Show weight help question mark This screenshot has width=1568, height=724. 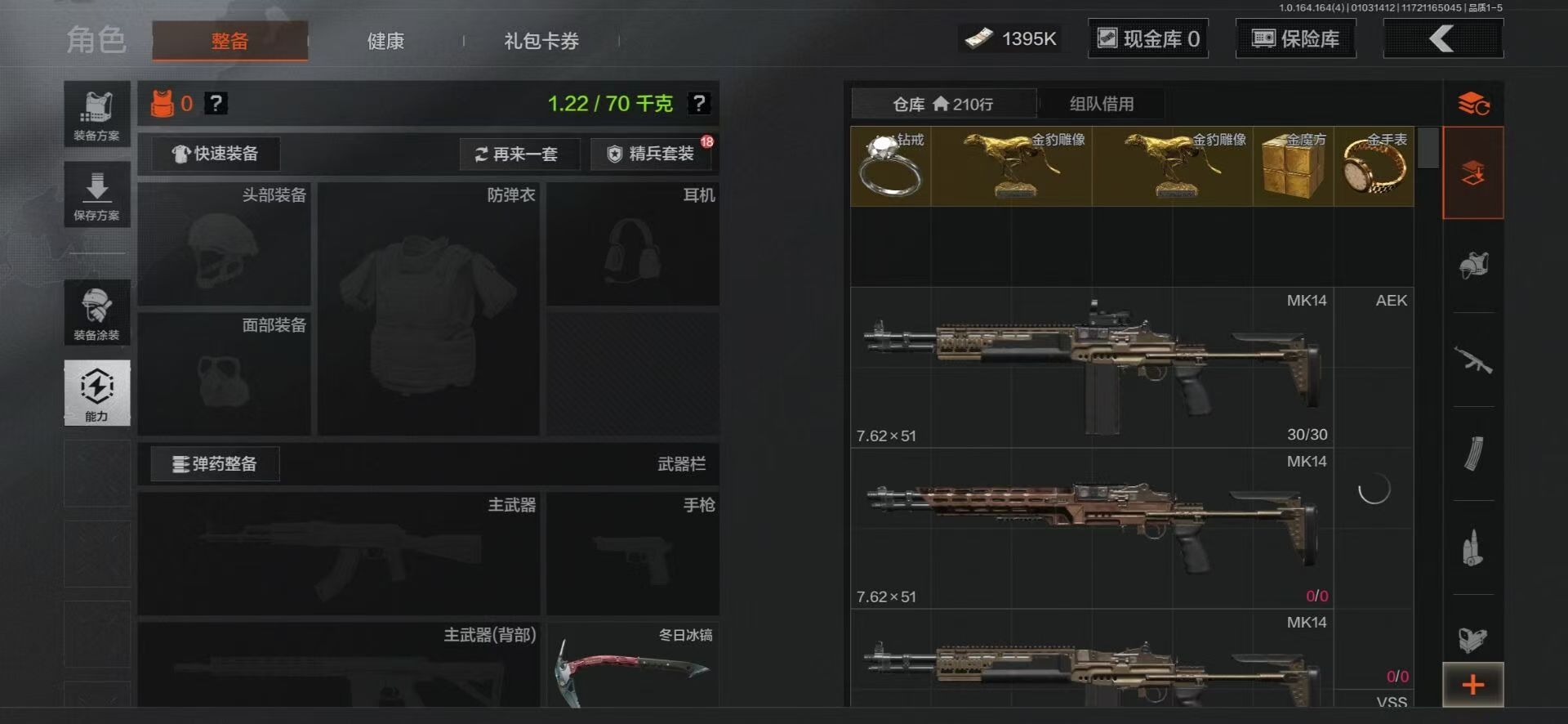(698, 104)
